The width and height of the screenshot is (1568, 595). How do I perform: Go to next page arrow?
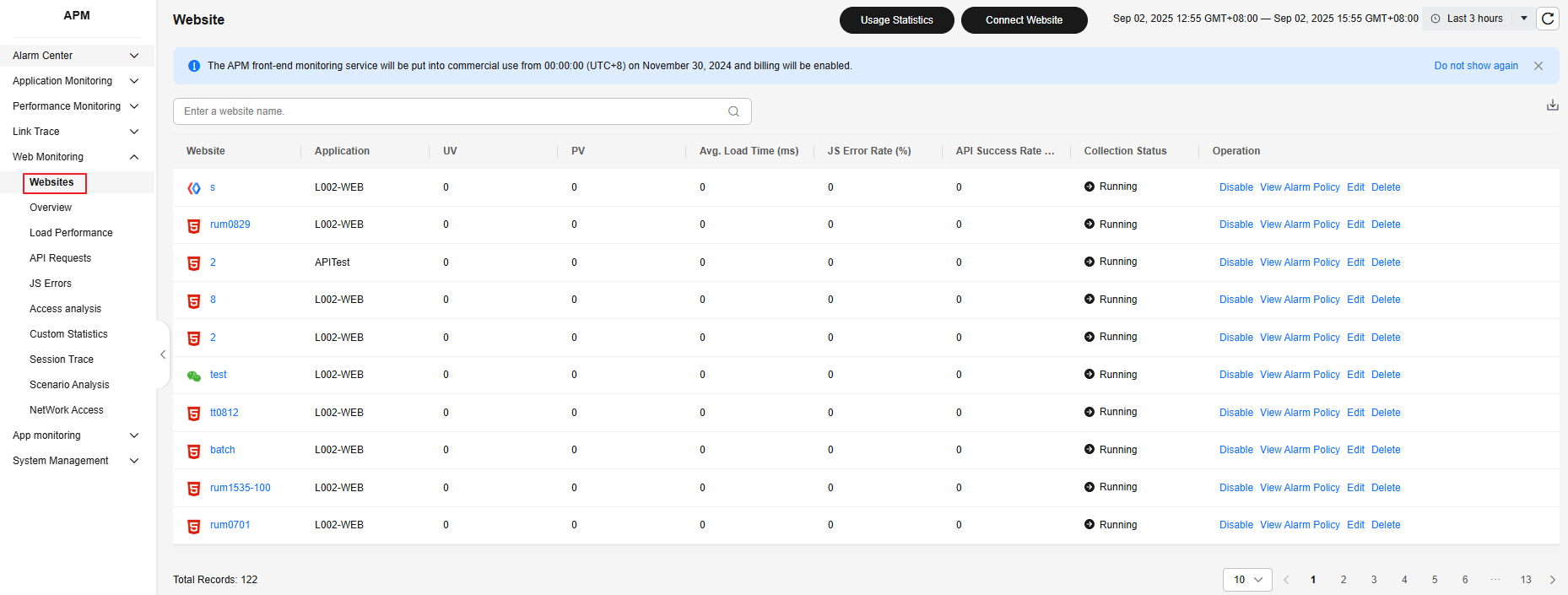[1552, 580]
